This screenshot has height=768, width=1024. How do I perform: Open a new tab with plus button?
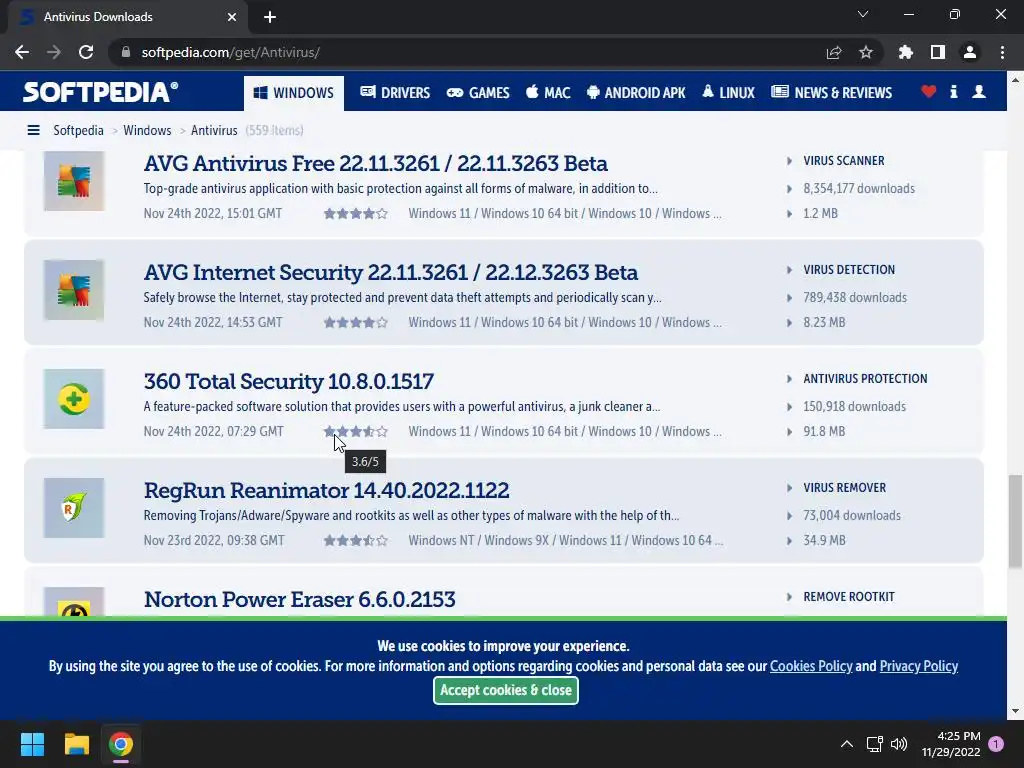coord(270,17)
